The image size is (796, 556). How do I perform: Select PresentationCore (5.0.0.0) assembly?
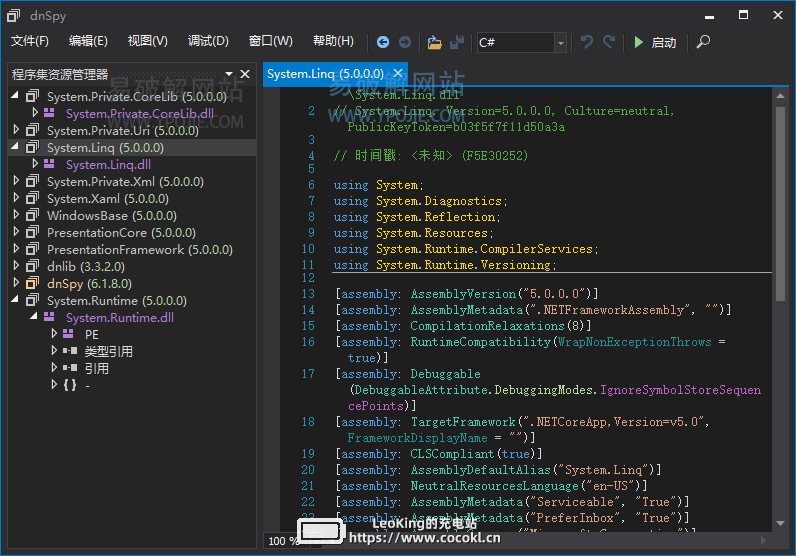click(121, 233)
